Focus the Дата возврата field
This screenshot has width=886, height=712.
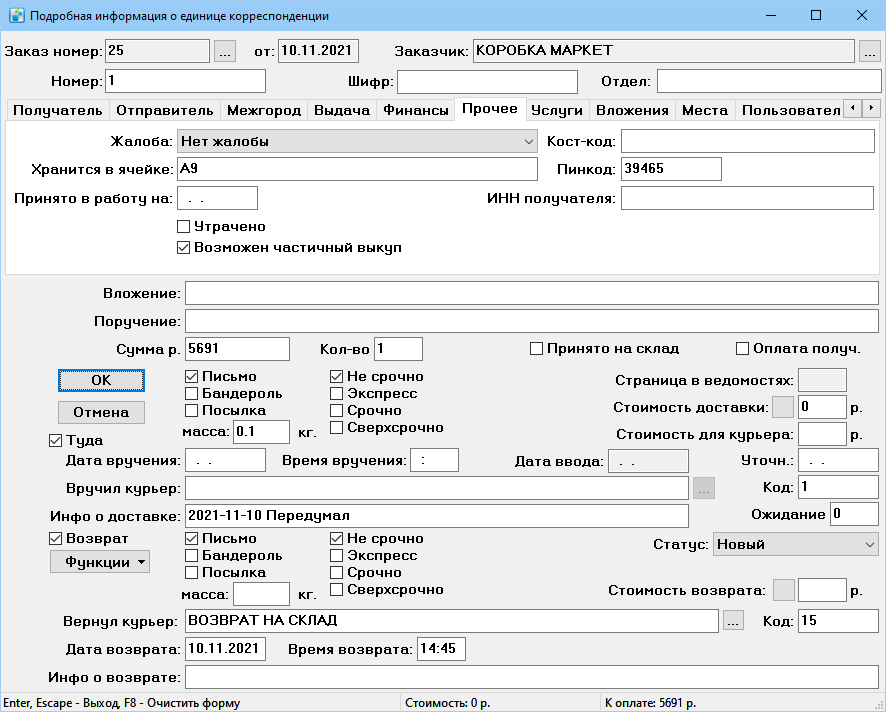[x=225, y=649]
